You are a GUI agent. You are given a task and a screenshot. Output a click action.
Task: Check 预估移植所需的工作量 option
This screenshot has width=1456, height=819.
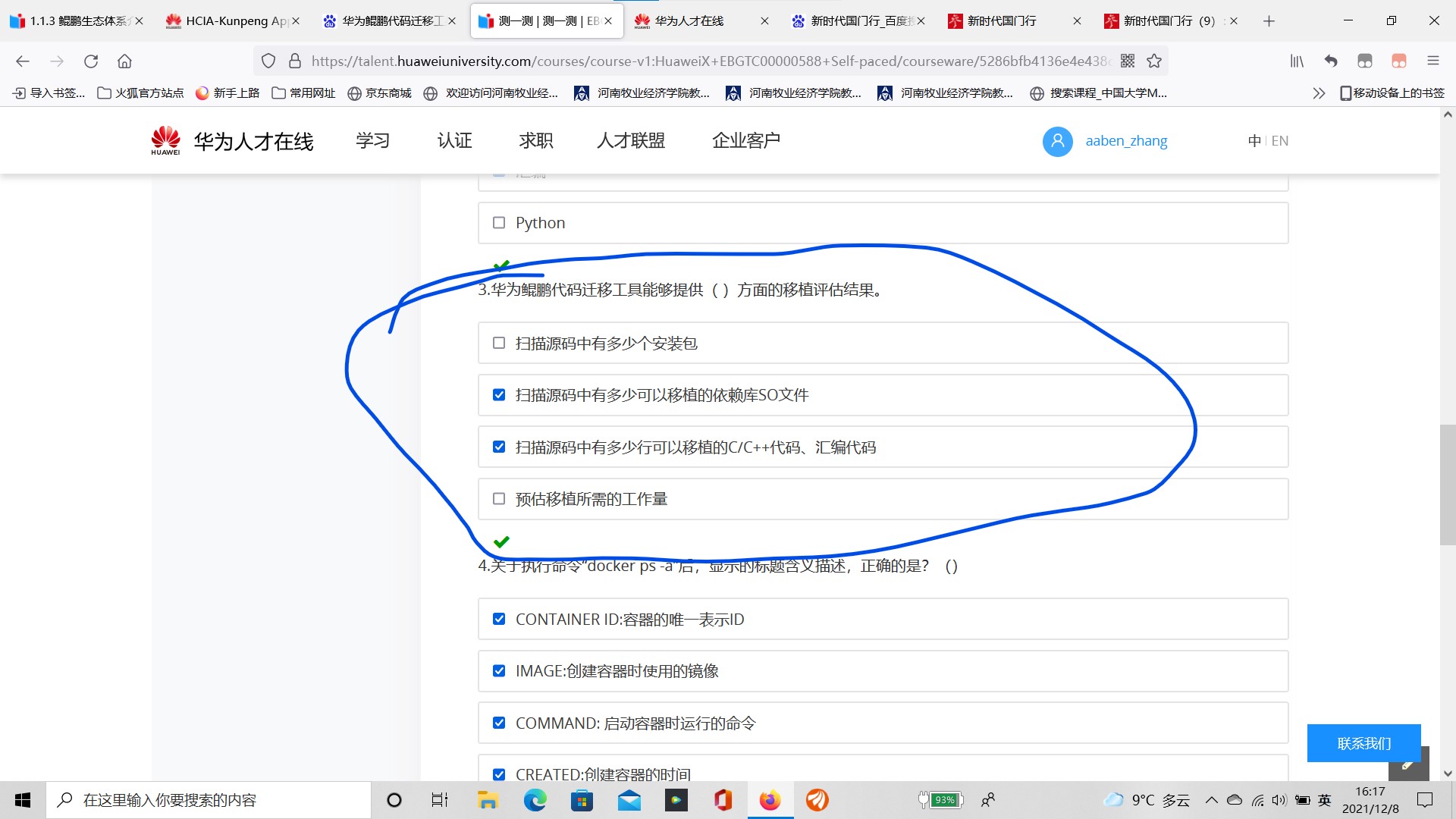pos(499,499)
